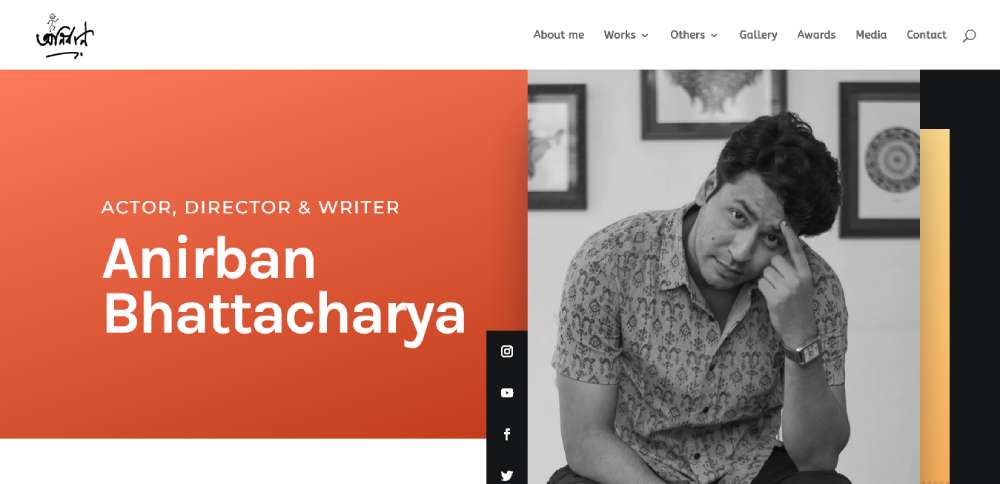The image size is (1000, 484).
Task: Click the black-and-white portrait photo
Action: pyautogui.click(x=724, y=277)
